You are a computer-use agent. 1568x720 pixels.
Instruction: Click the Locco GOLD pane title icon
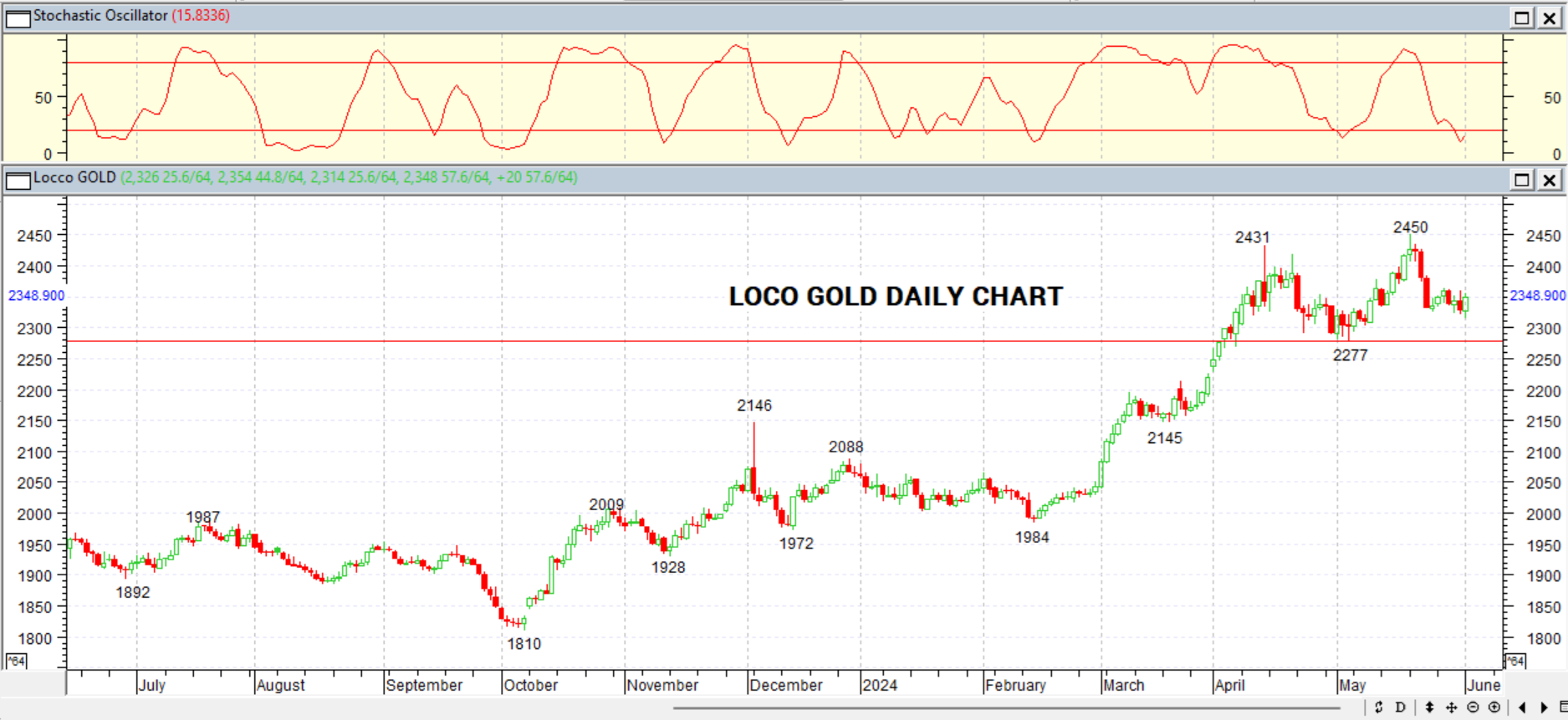pos(18,180)
